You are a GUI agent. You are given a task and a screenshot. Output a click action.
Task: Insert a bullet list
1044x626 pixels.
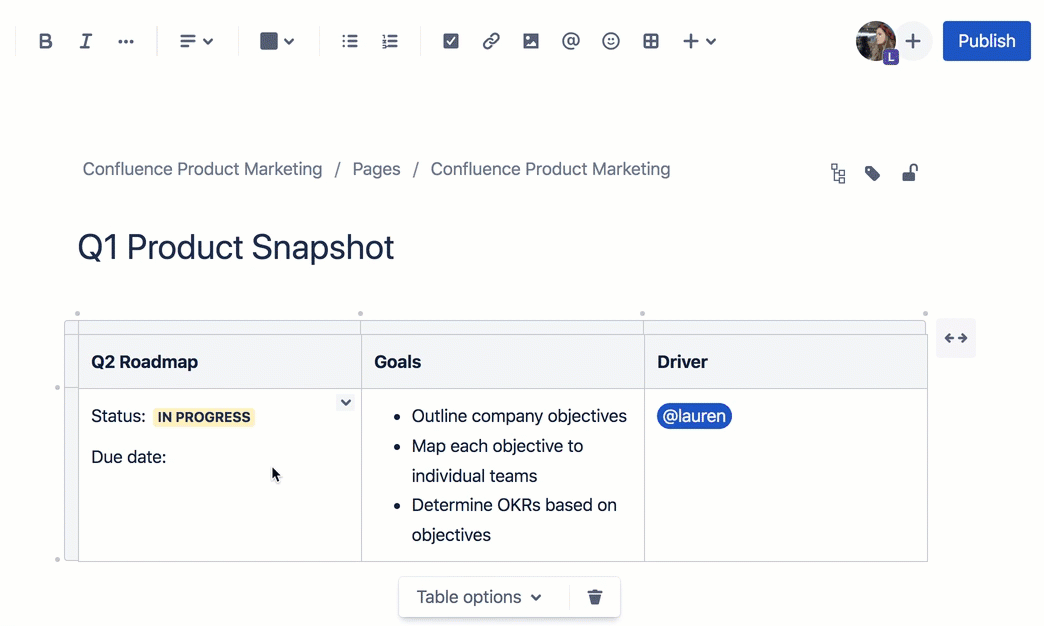pyautogui.click(x=350, y=41)
